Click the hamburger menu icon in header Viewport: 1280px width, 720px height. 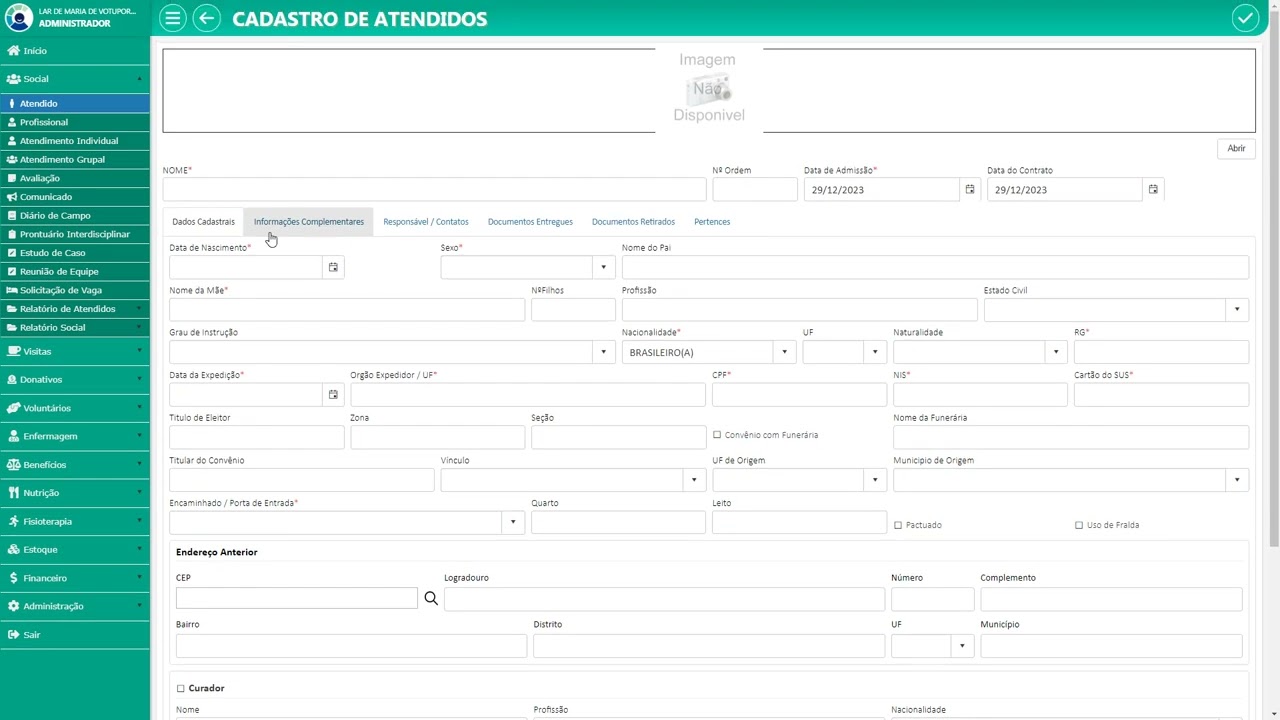tap(173, 18)
